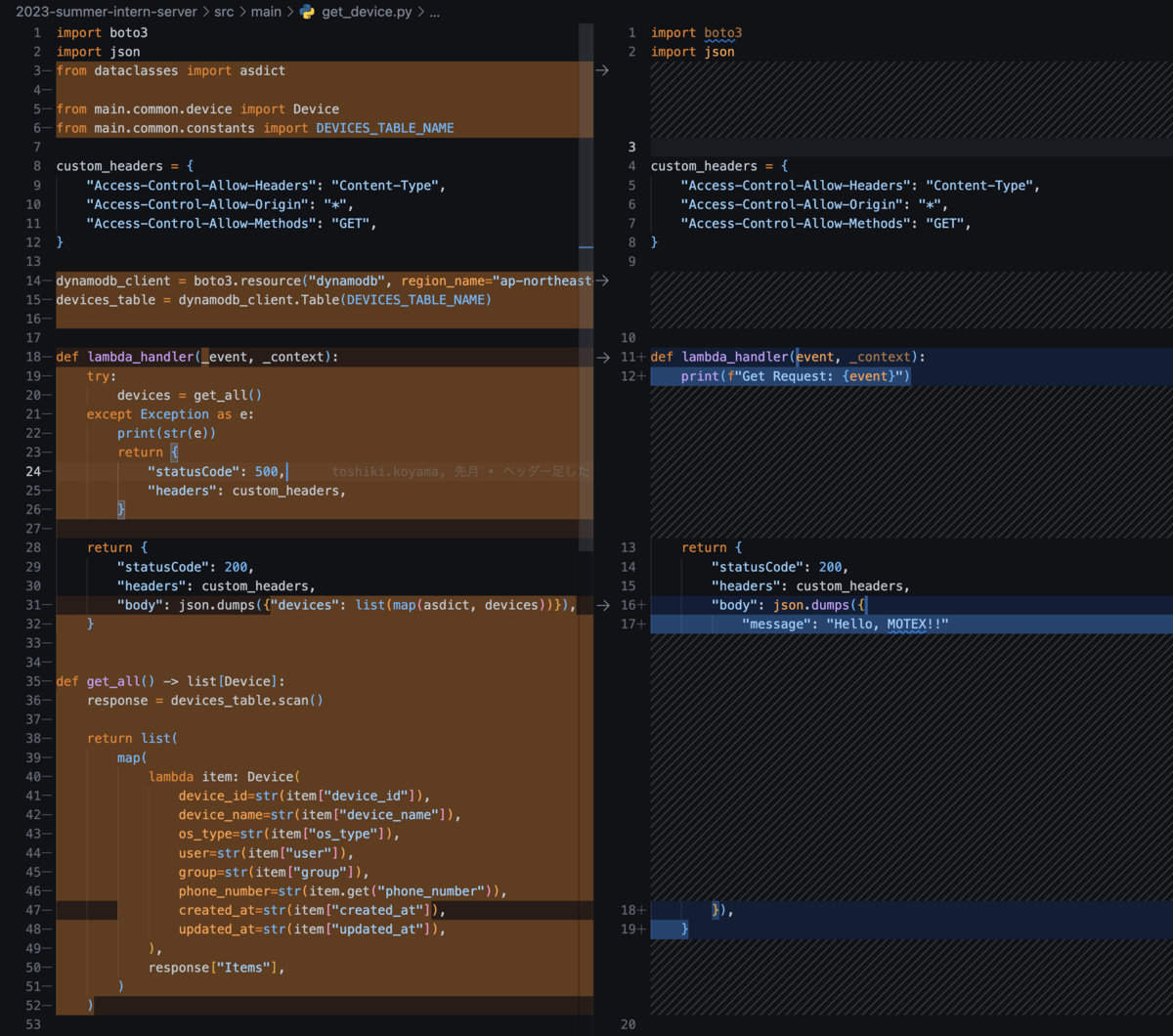The image size is (1173, 1036).
Task: Click the Python file icon in breadcrumb
Action: (x=307, y=13)
